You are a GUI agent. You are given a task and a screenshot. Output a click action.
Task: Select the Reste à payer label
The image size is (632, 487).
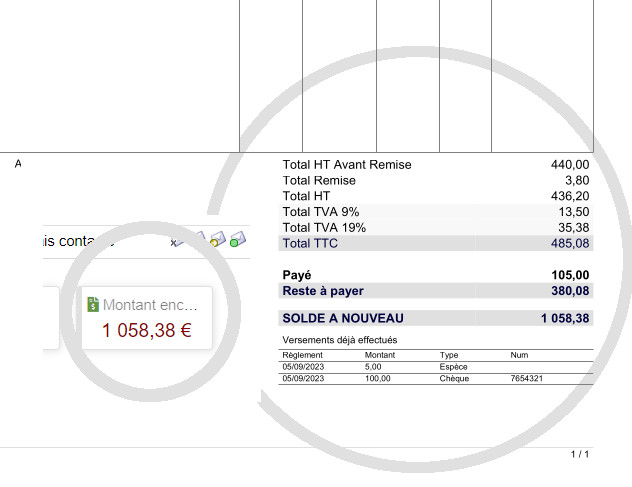(x=323, y=291)
